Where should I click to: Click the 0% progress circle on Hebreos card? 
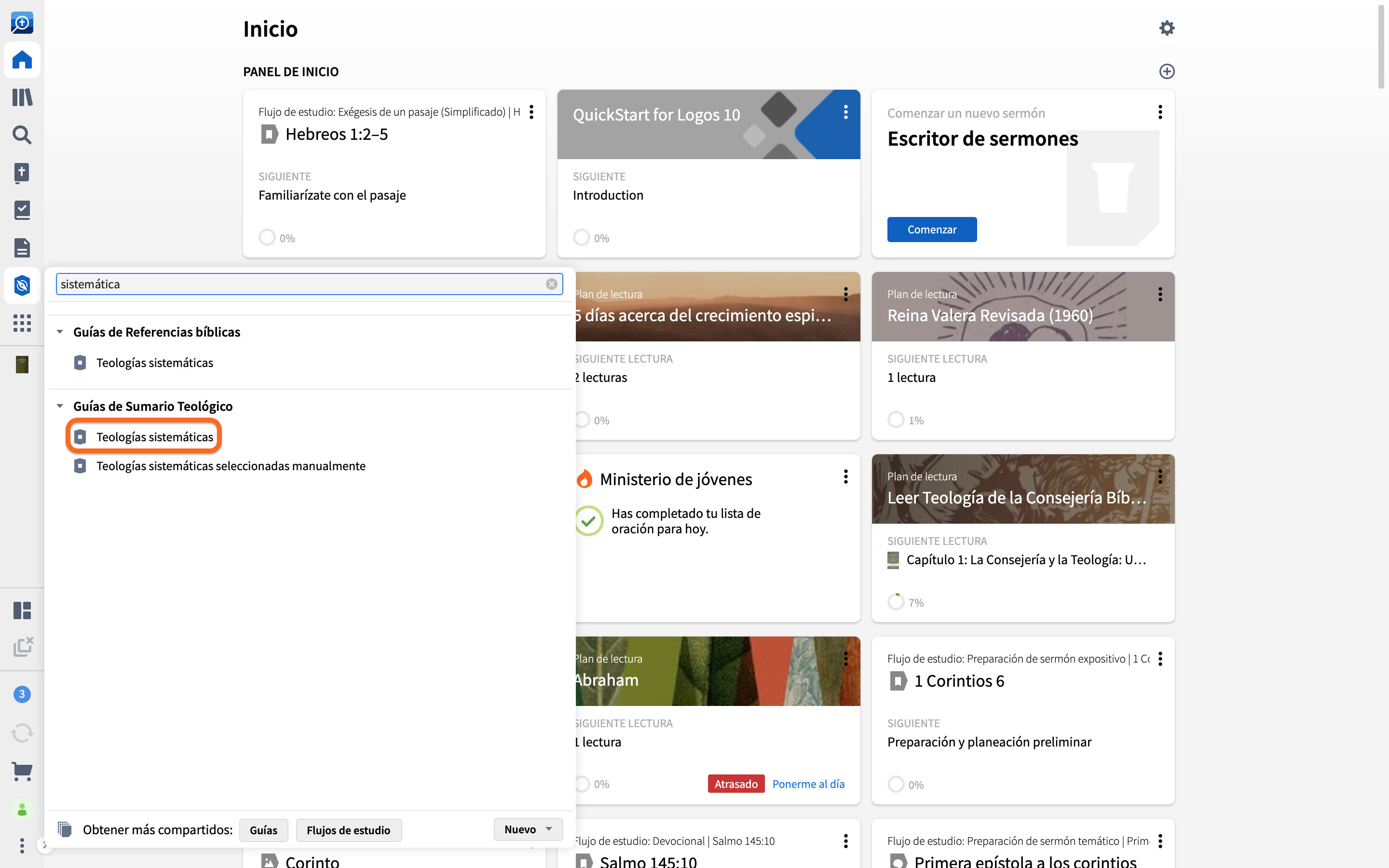click(x=267, y=237)
